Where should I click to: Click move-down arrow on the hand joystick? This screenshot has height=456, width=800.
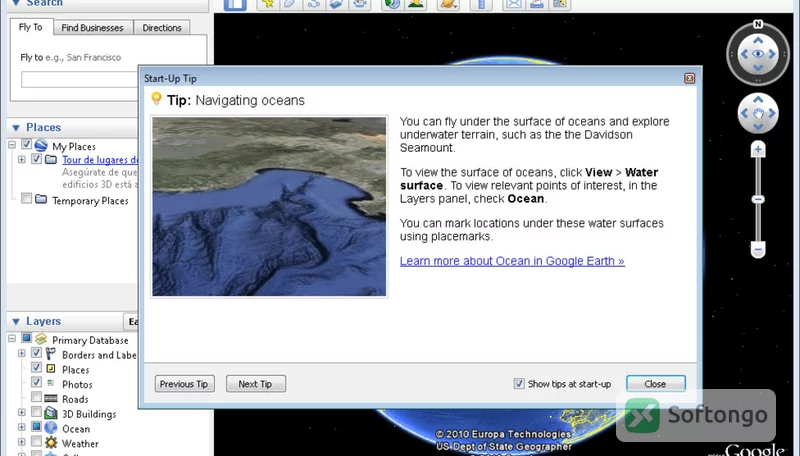pyautogui.click(x=758, y=126)
